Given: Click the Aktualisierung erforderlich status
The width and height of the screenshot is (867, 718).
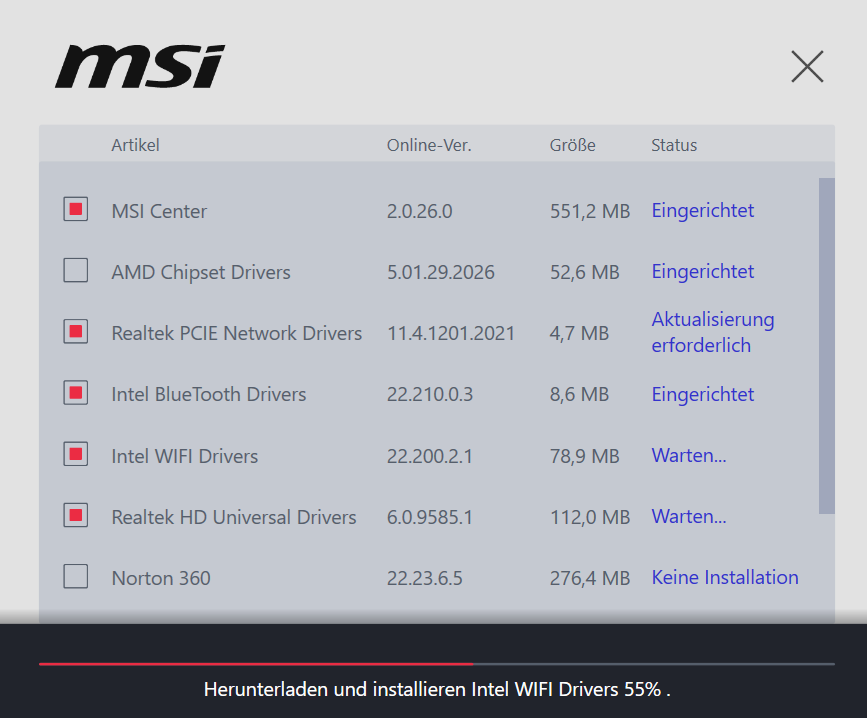Looking at the screenshot, I should click(x=713, y=332).
